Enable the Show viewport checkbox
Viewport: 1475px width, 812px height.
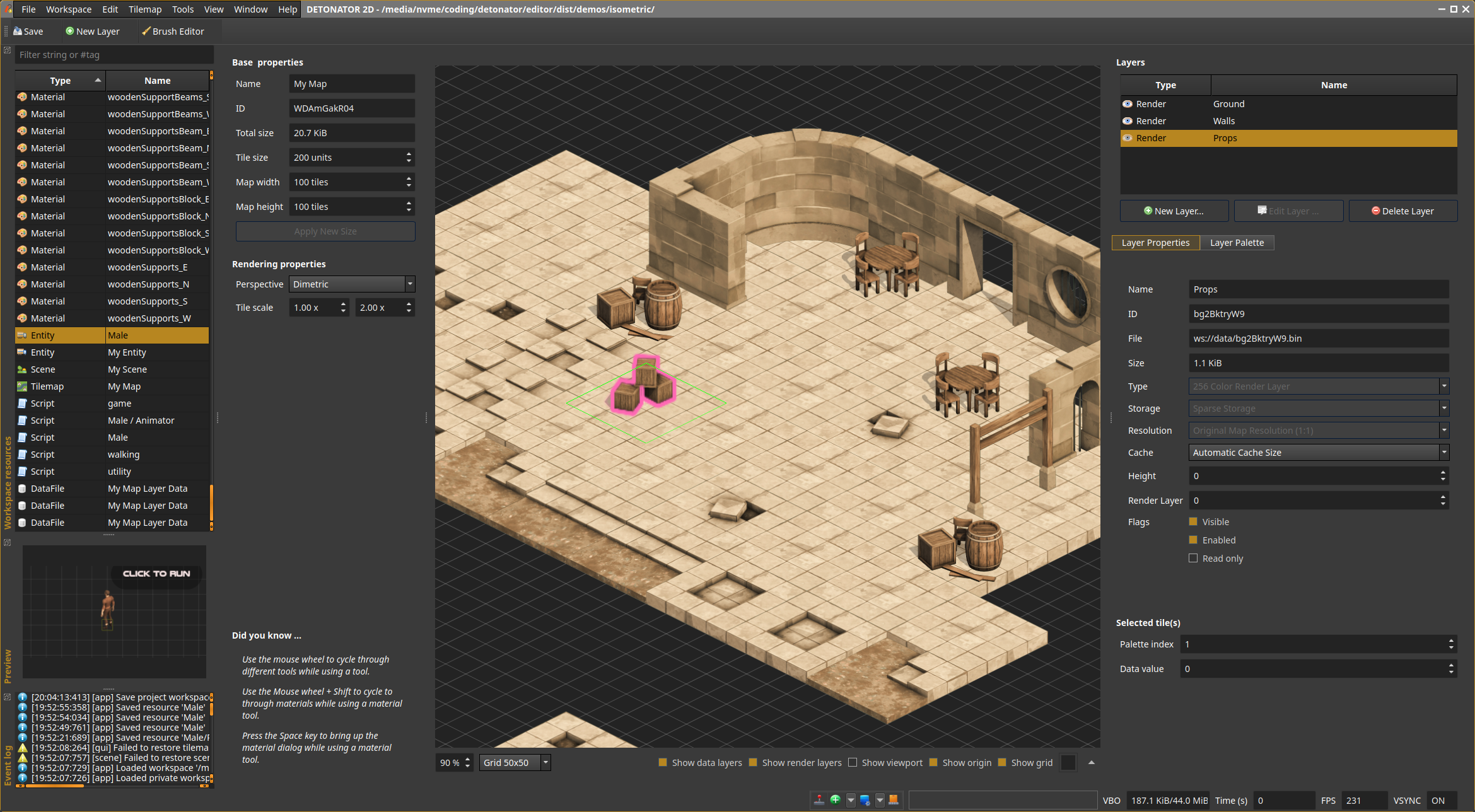tap(853, 763)
